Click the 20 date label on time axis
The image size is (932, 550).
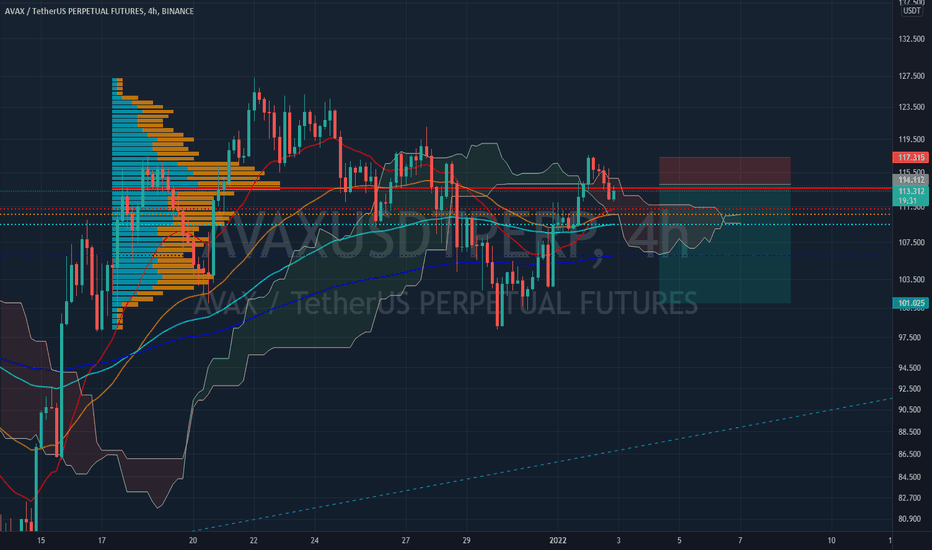click(x=193, y=540)
